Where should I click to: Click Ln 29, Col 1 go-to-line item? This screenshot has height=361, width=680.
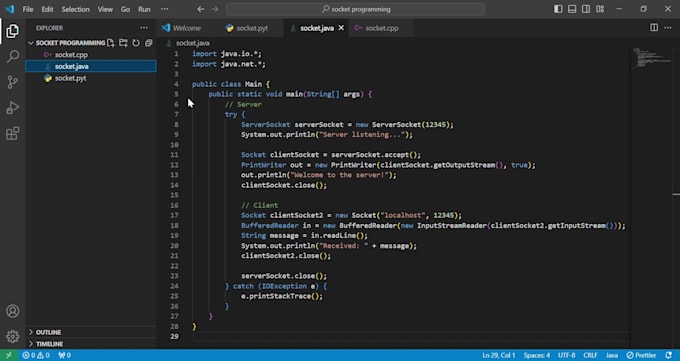coord(499,355)
